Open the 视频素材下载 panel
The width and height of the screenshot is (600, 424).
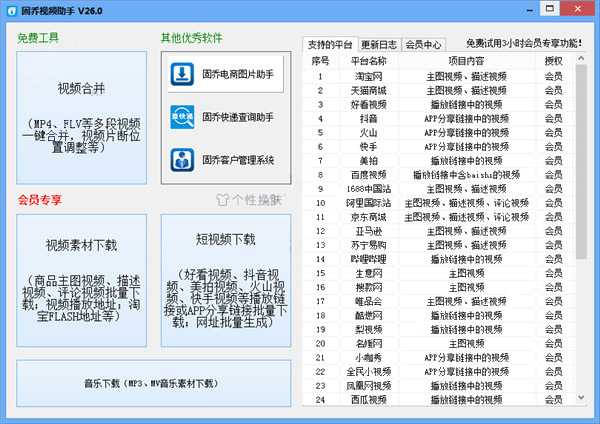coord(82,280)
